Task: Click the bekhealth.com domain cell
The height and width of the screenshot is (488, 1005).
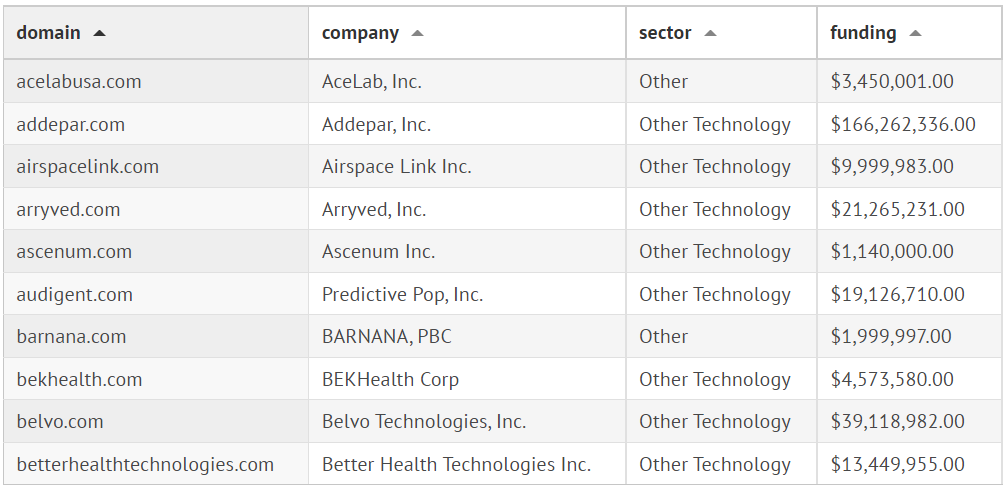Action: click(x=79, y=380)
